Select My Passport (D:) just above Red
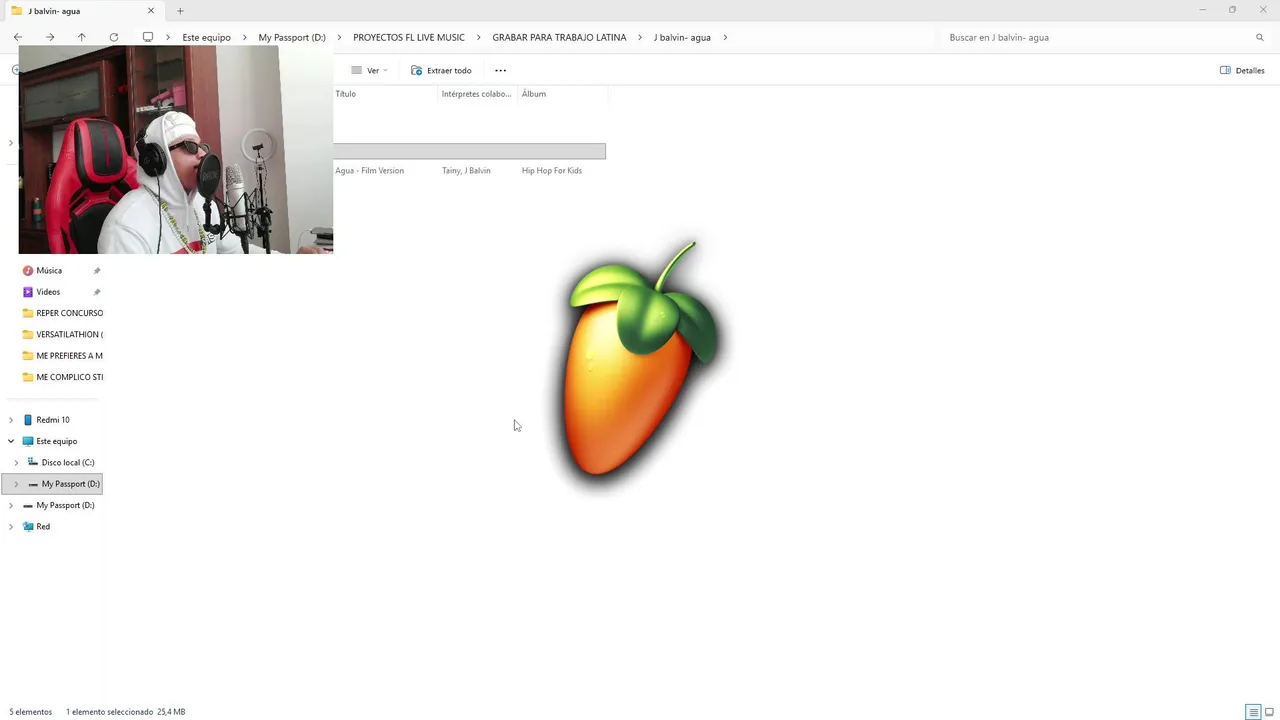 tap(65, 505)
